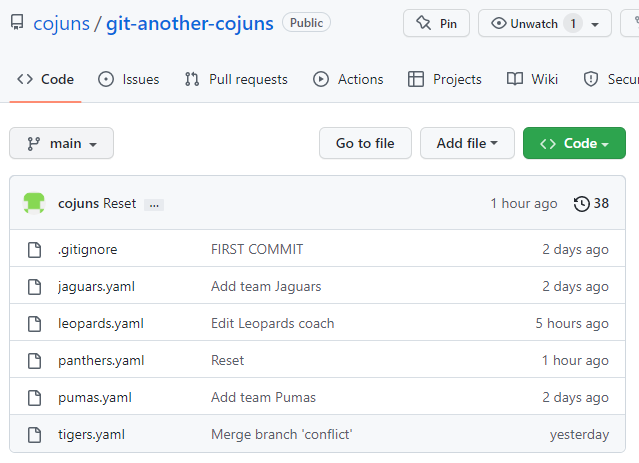Click the history clock icon
Image resolution: width=639 pixels, height=463 pixels.
582,204
